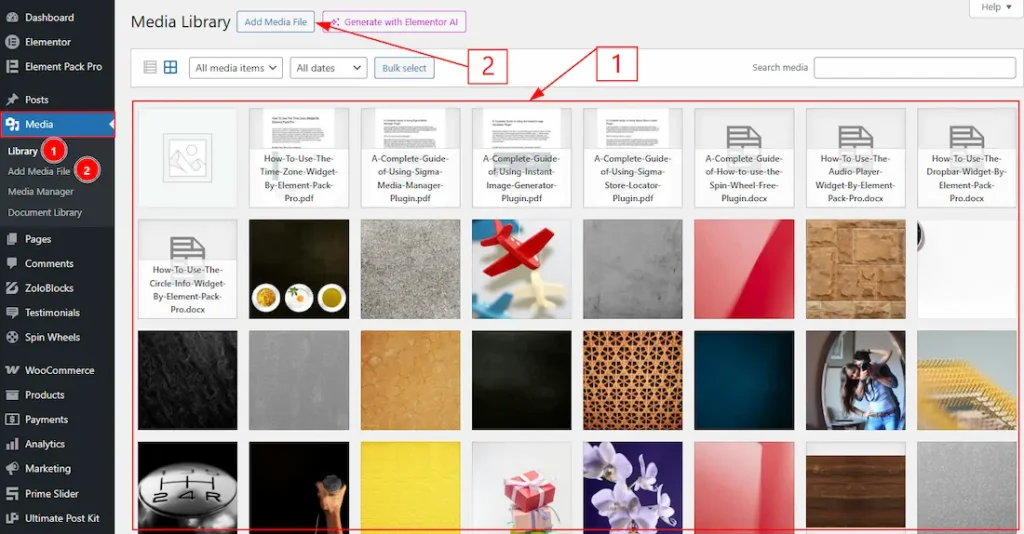Screen dimensions: 1024x534
Task: Click the Marketing megaphone icon
Action: (x=12, y=469)
